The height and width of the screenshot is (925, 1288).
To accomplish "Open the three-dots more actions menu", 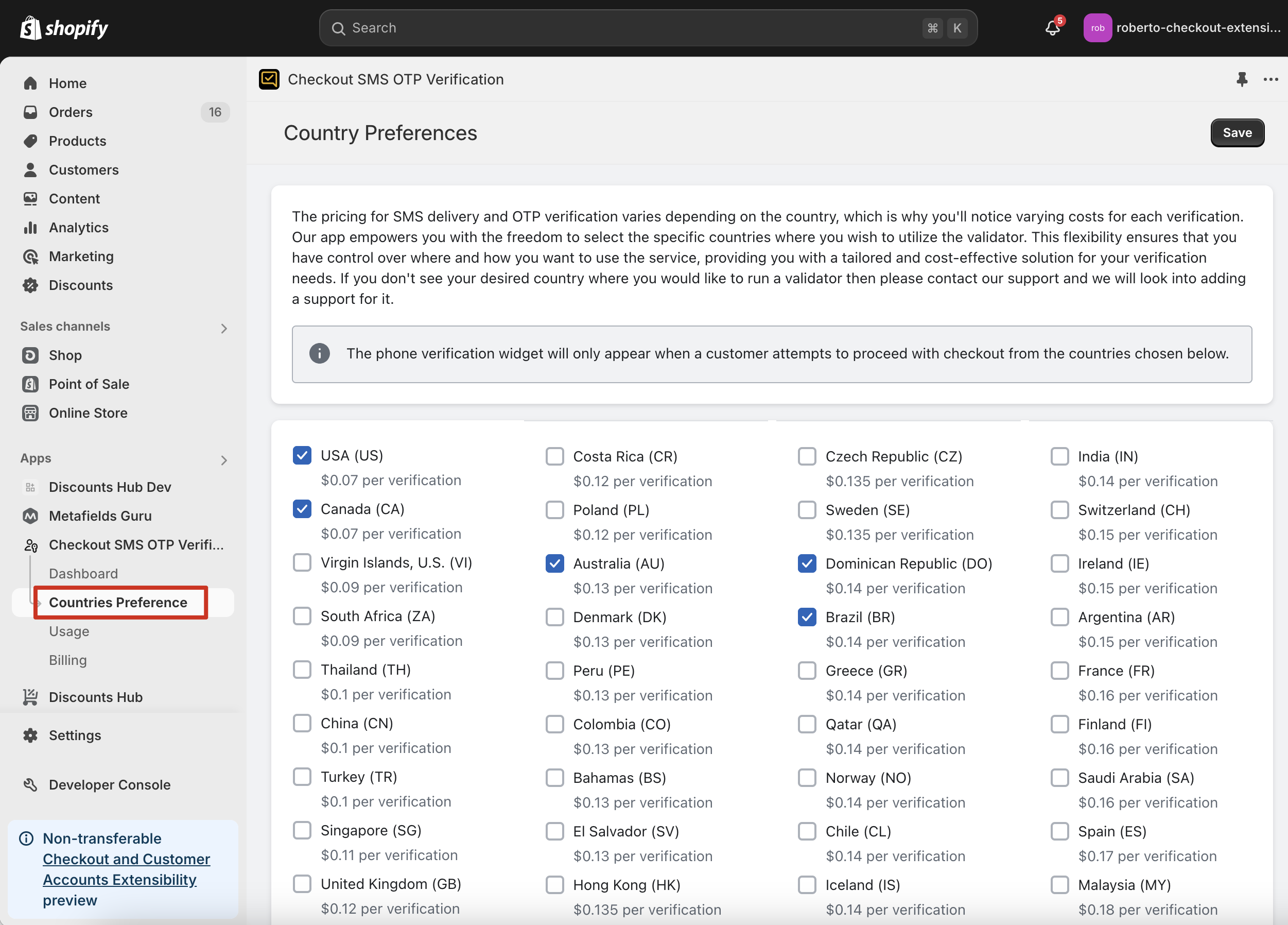I will point(1270,79).
